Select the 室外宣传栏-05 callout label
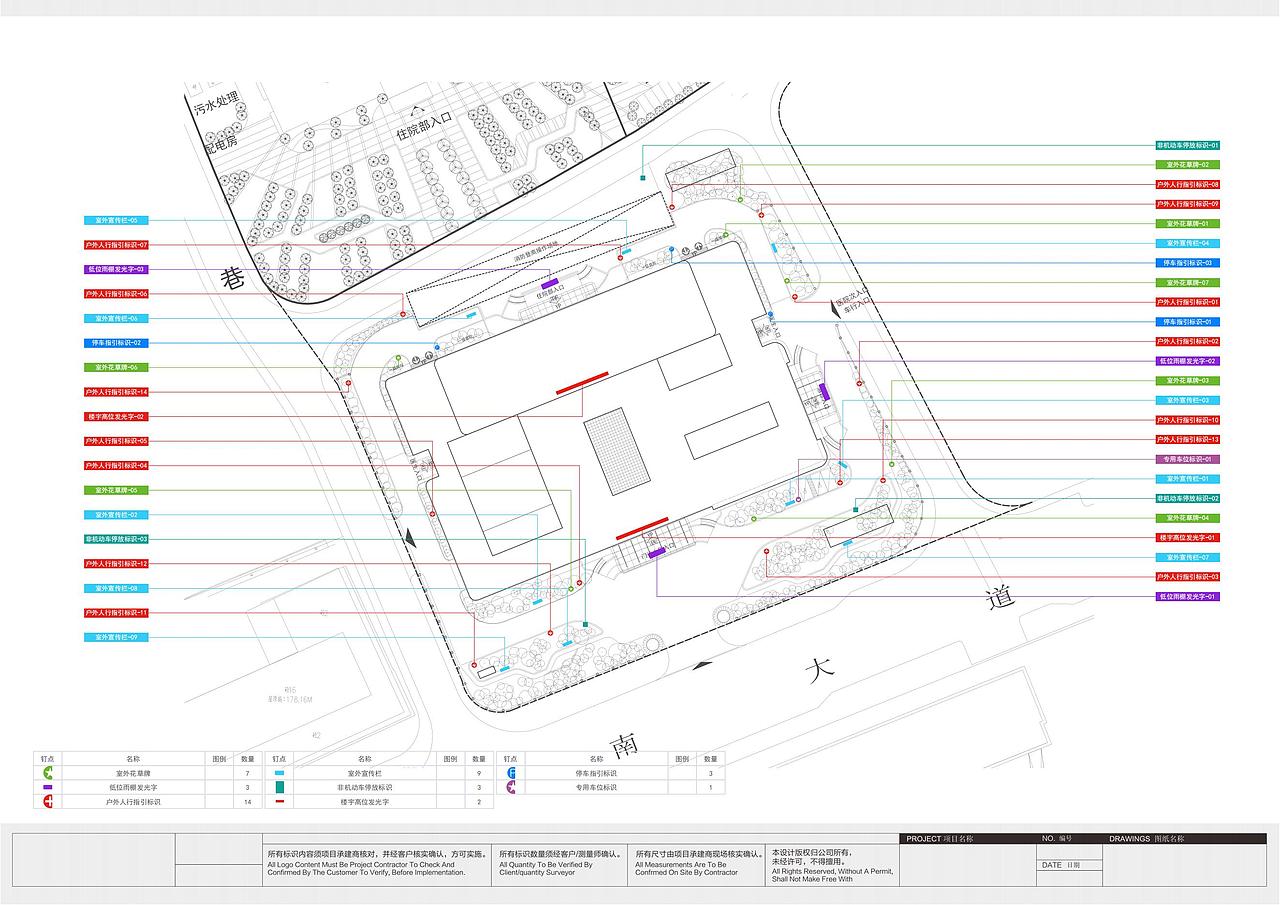Screen dimensions: 1280x905 117,220
